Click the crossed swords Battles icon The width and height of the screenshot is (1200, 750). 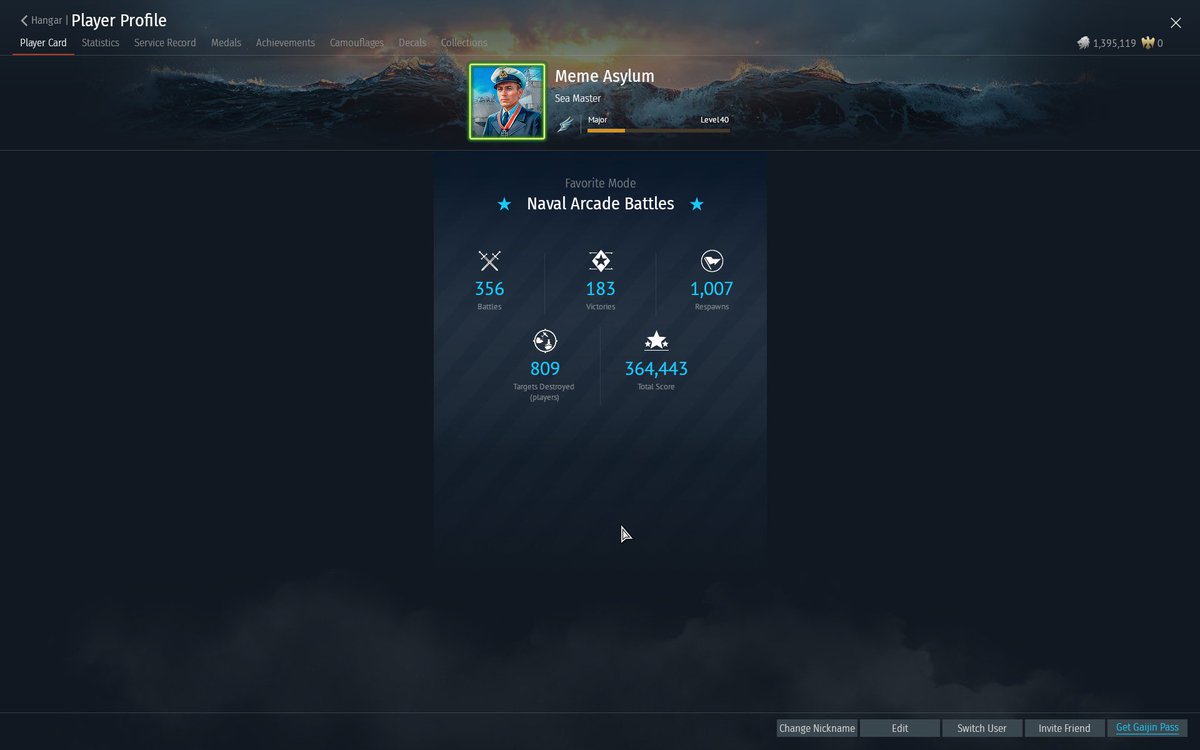click(x=489, y=261)
